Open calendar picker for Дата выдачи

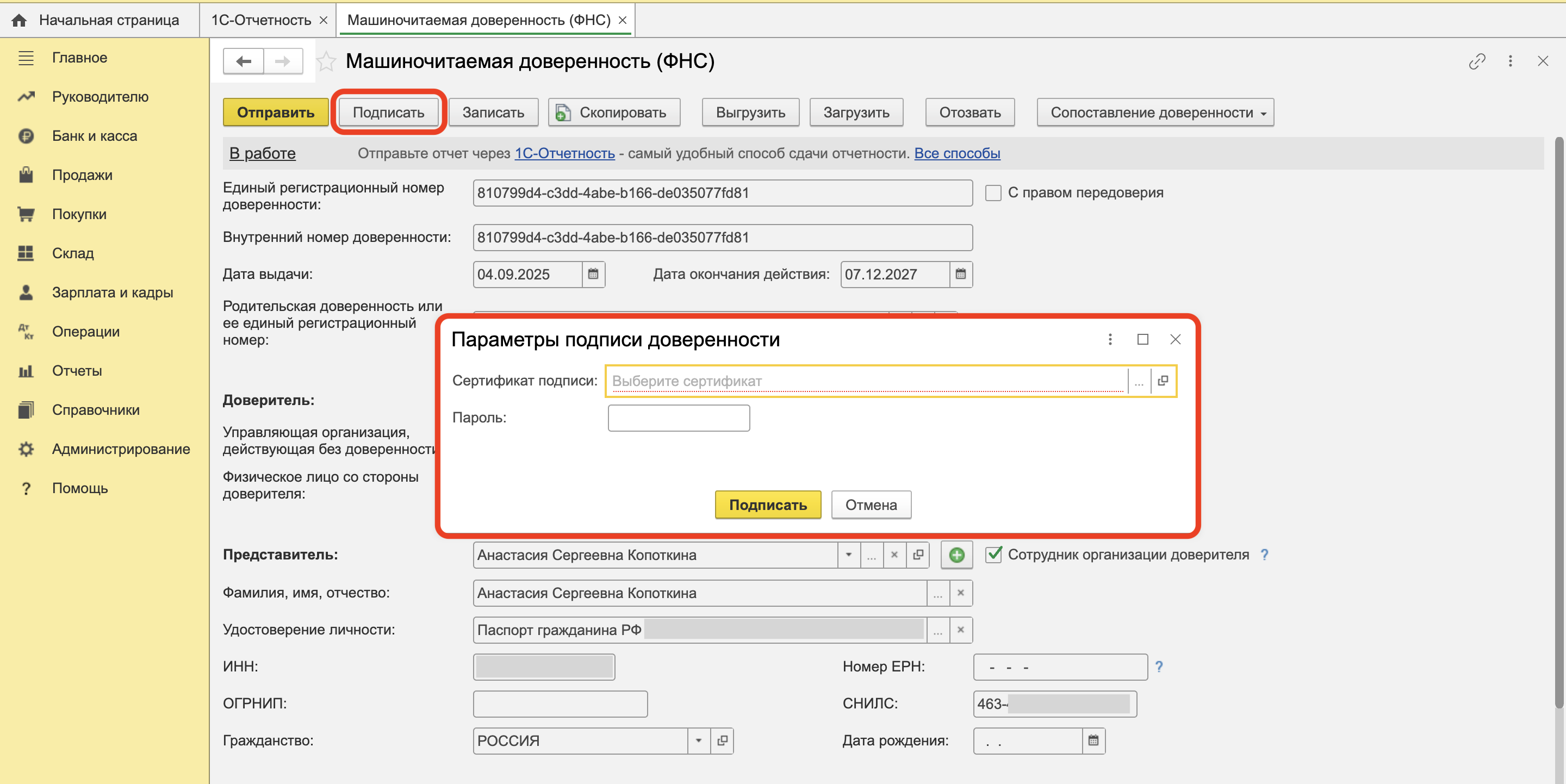click(593, 274)
